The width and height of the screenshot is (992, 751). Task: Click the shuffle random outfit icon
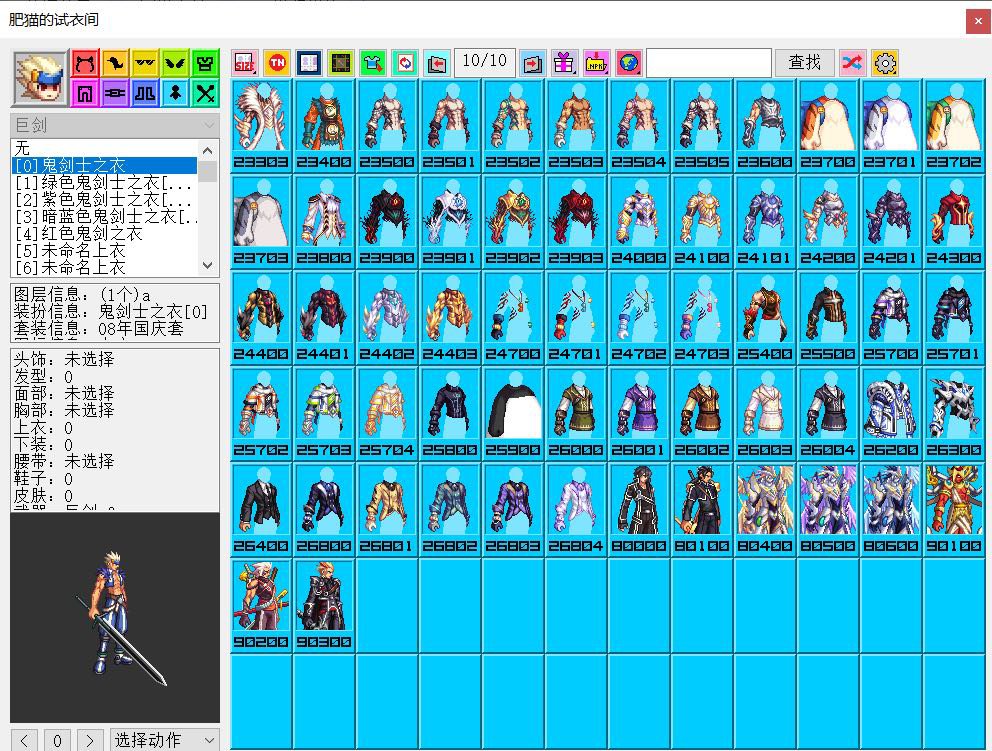[852, 63]
